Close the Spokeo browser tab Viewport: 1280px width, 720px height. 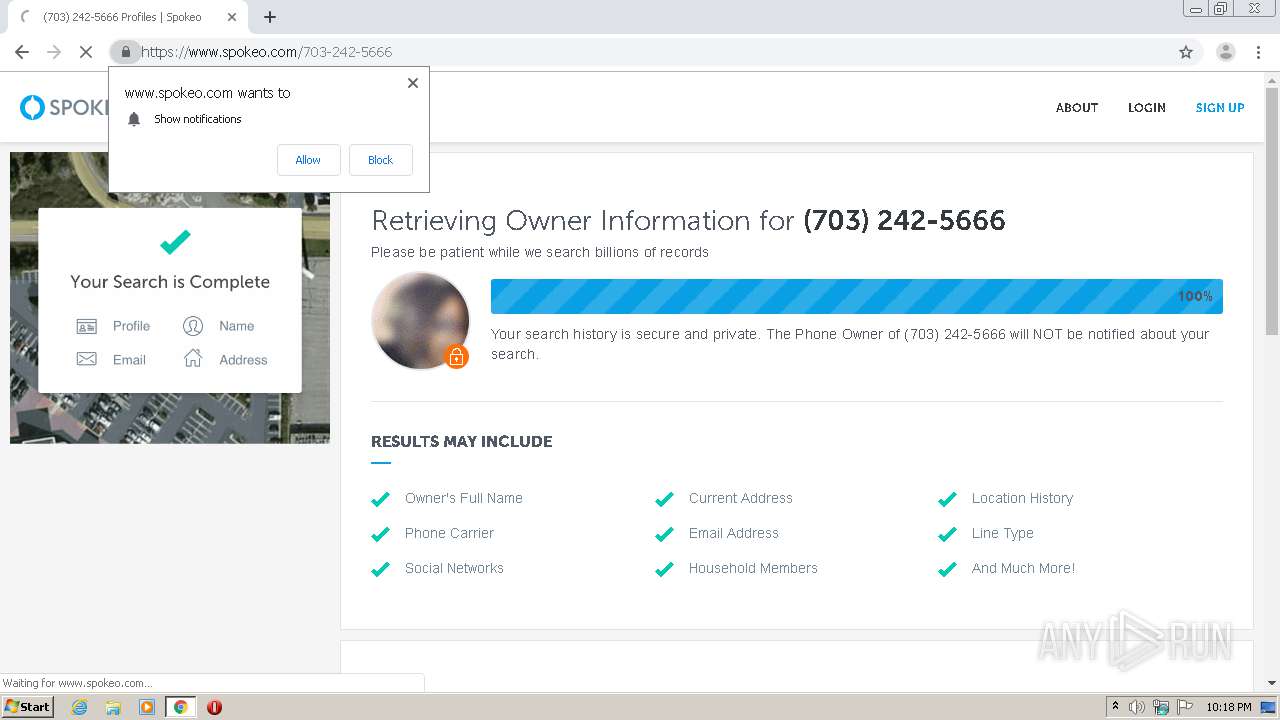tap(232, 17)
